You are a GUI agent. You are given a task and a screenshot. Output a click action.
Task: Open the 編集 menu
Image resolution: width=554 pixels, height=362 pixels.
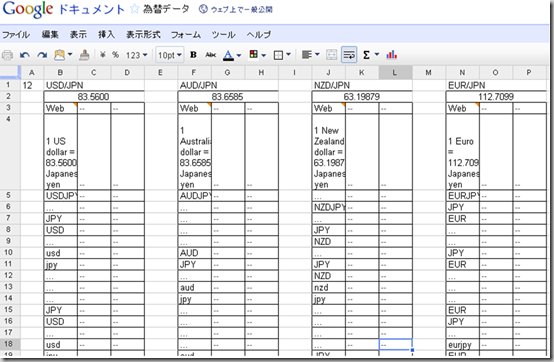coord(50,35)
